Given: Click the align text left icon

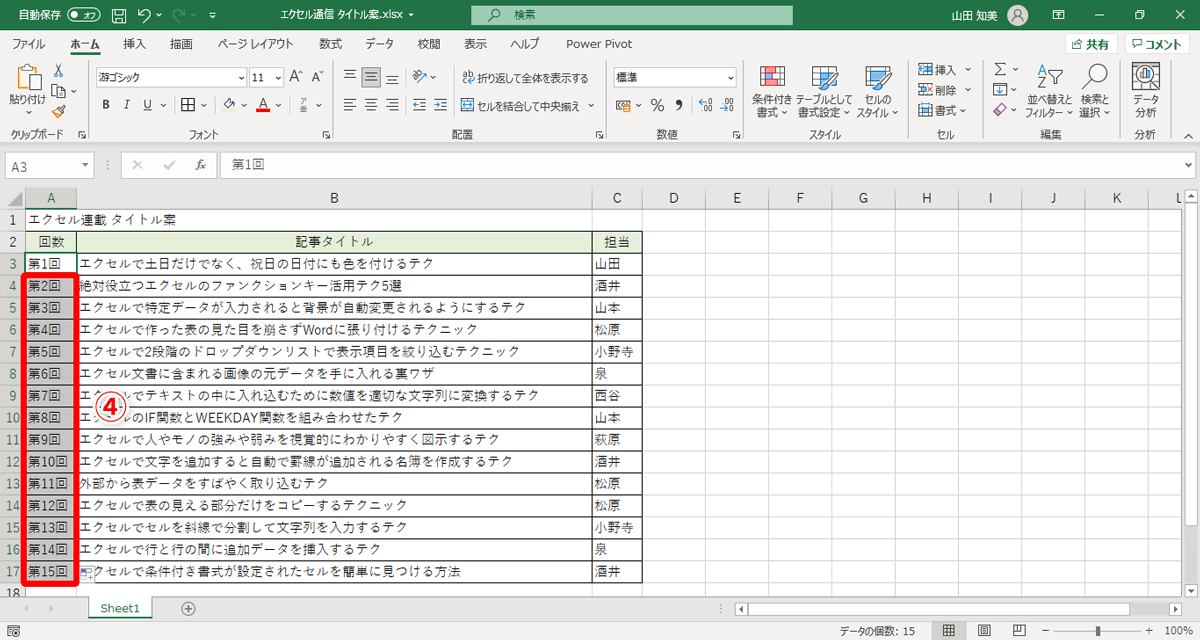Looking at the screenshot, I should tap(350, 104).
